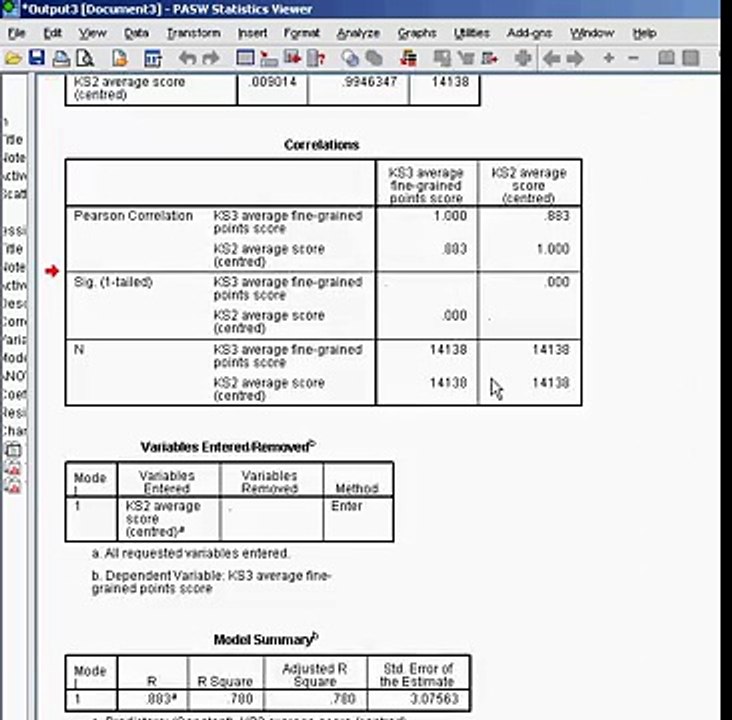This screenshot has height=720, width=732.
Task: Select the Correlations table title
Action: pyautogui.click(x=322, y=145)
